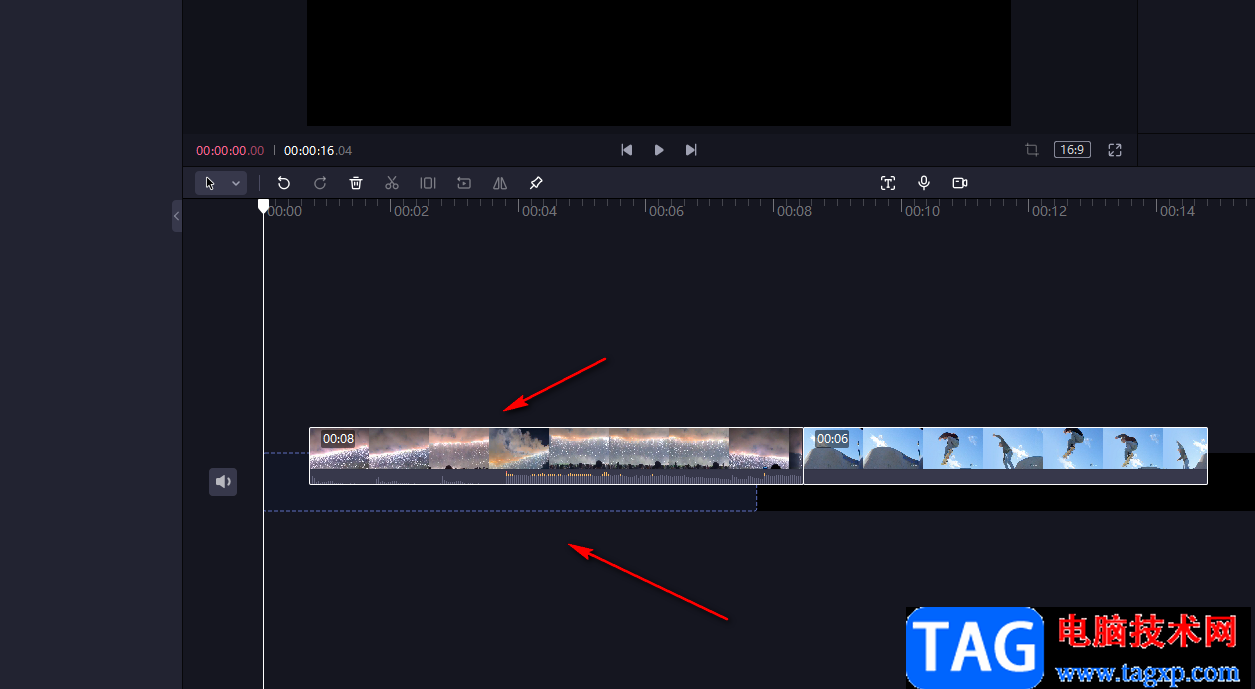Click the current time 00:00:00.00 display

pos(230,151)
